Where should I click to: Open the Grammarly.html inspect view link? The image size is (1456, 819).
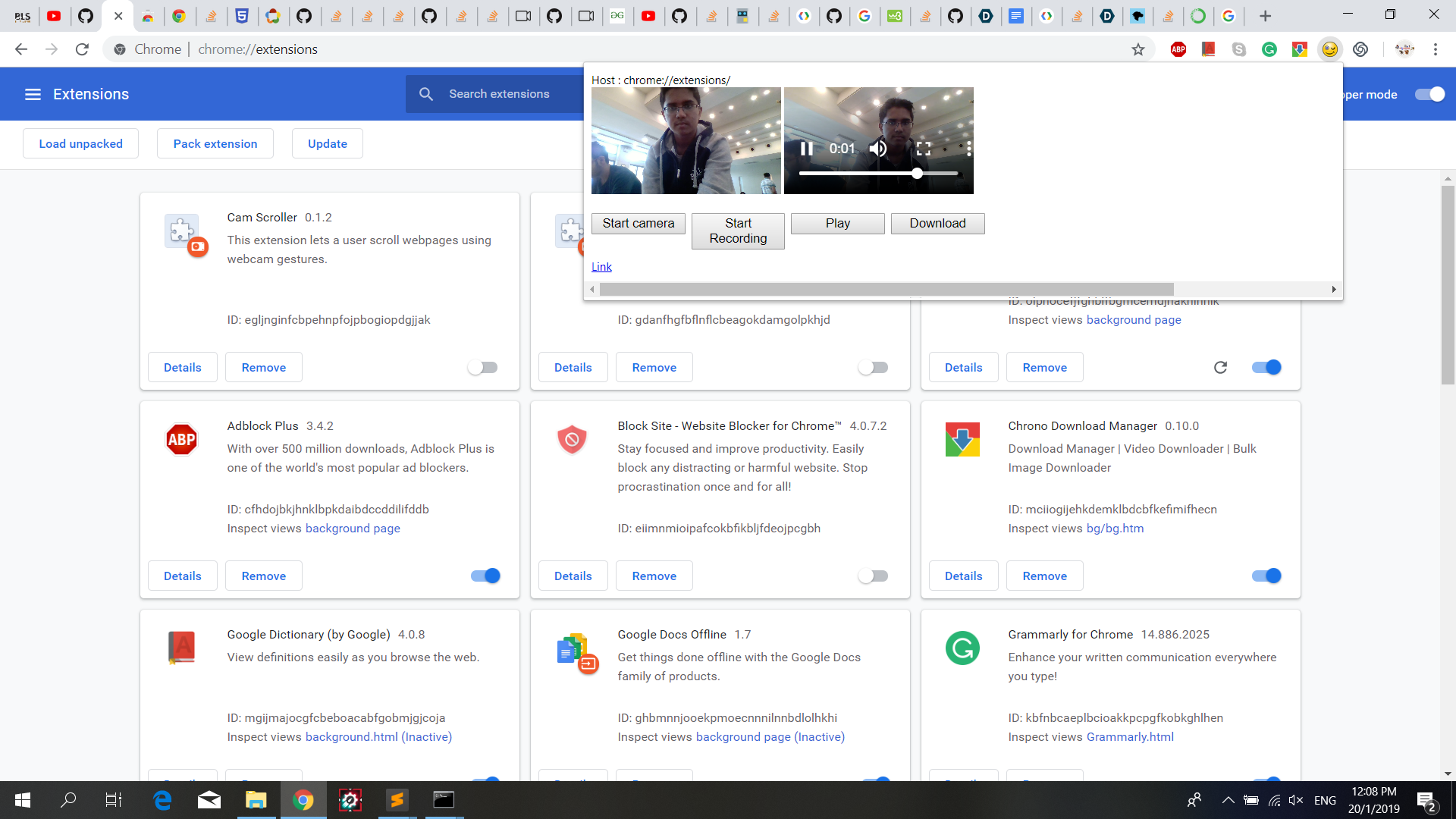pyautogui.click(x=1130, y=736)
